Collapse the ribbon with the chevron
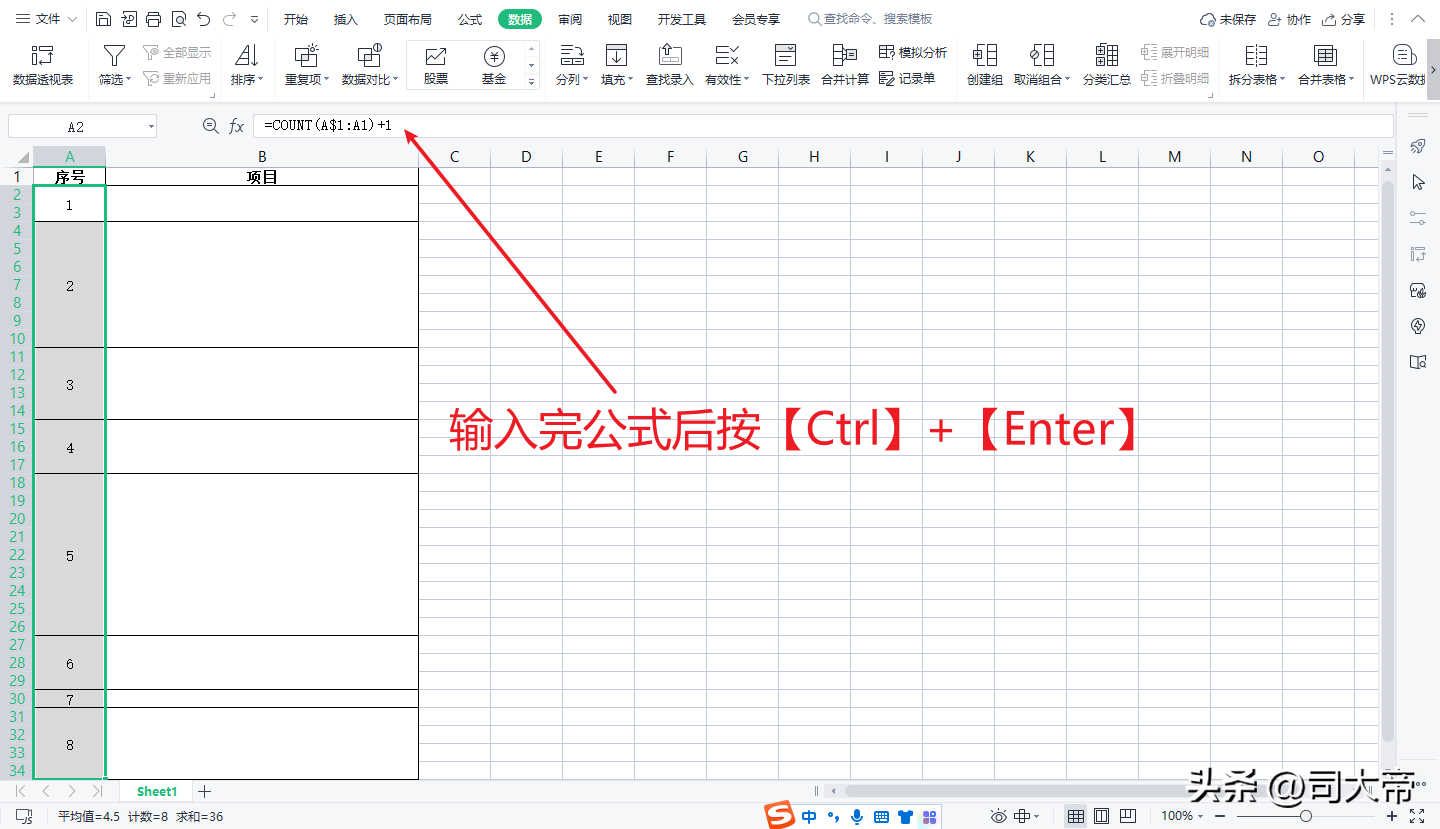Image resolution: width=1440 pixels, height=829 pixels. [1419, 19]
